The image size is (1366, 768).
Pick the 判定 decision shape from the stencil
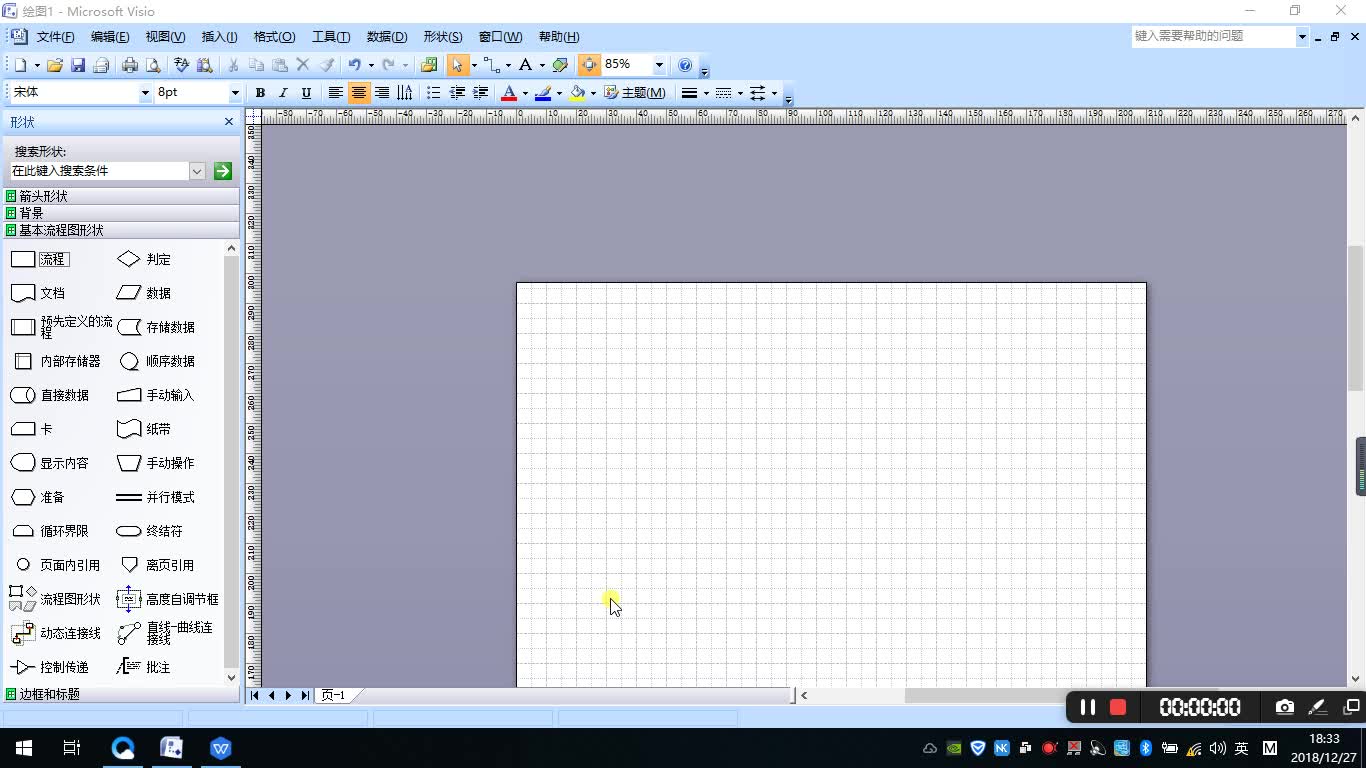128,258
